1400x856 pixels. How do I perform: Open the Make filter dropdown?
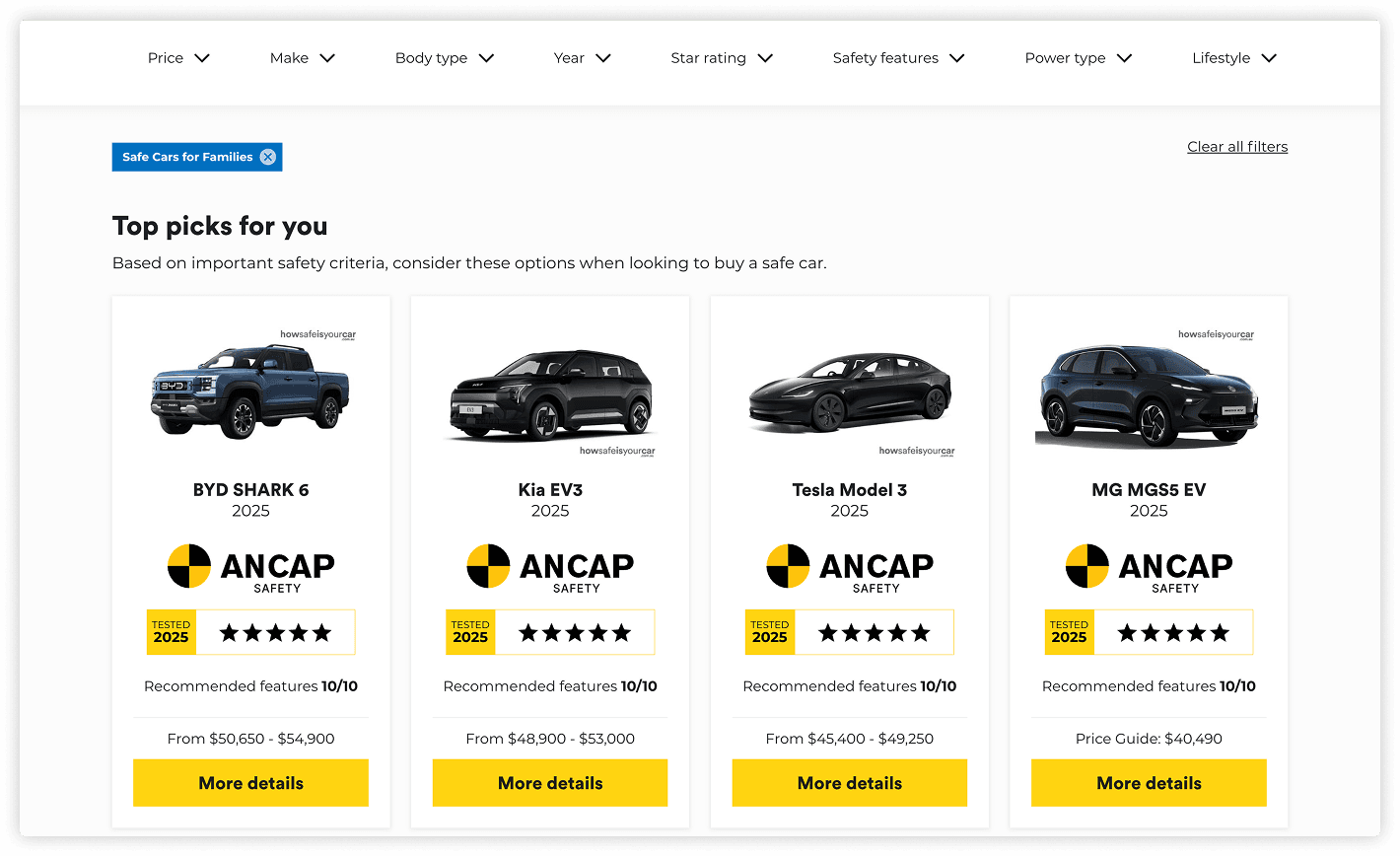303,58
